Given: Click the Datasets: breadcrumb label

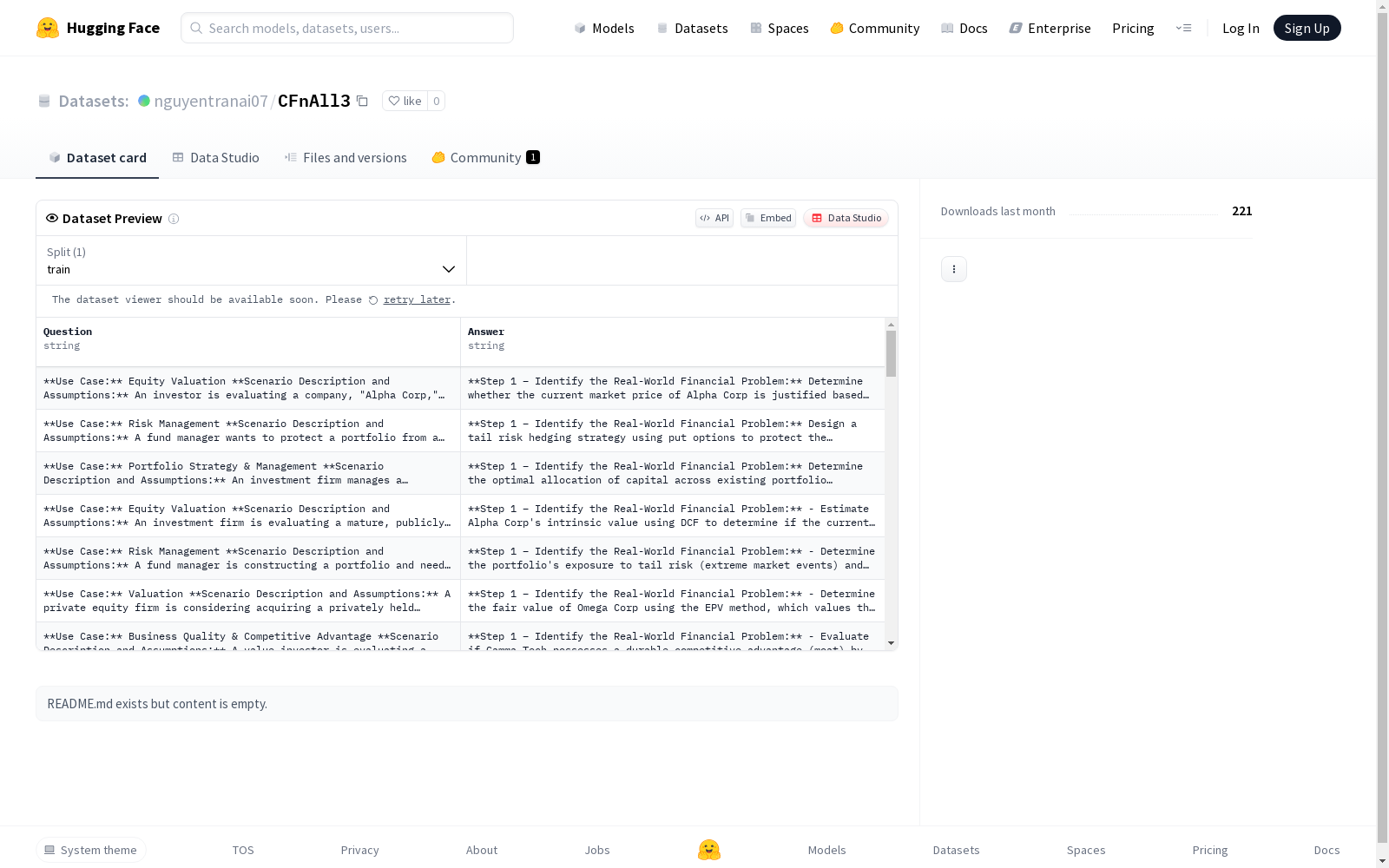Looking at the screenshot, I should pyautogui.click(x=94, y=101).
